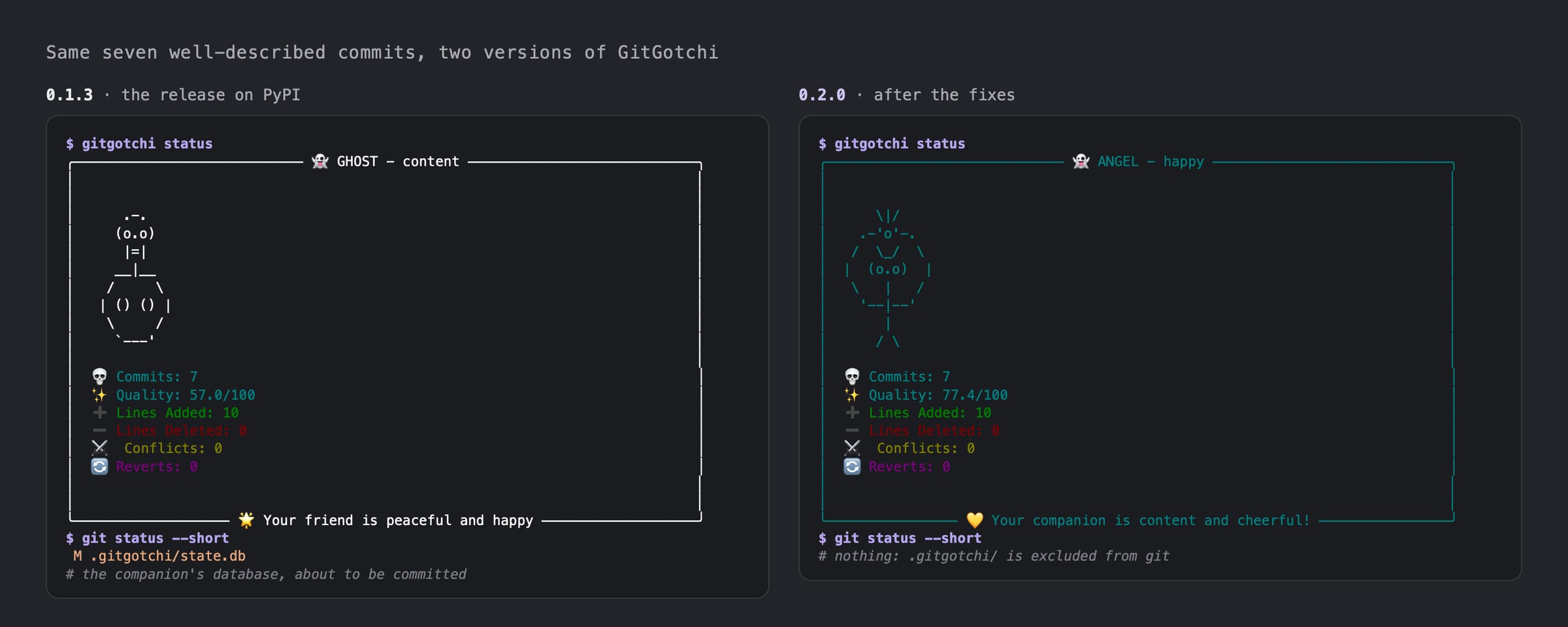Click the sparkles icon next to Quality: 57.0/100
This screenshot has width=1568, height=627.
pyautogui.click(x=99, y=394)
